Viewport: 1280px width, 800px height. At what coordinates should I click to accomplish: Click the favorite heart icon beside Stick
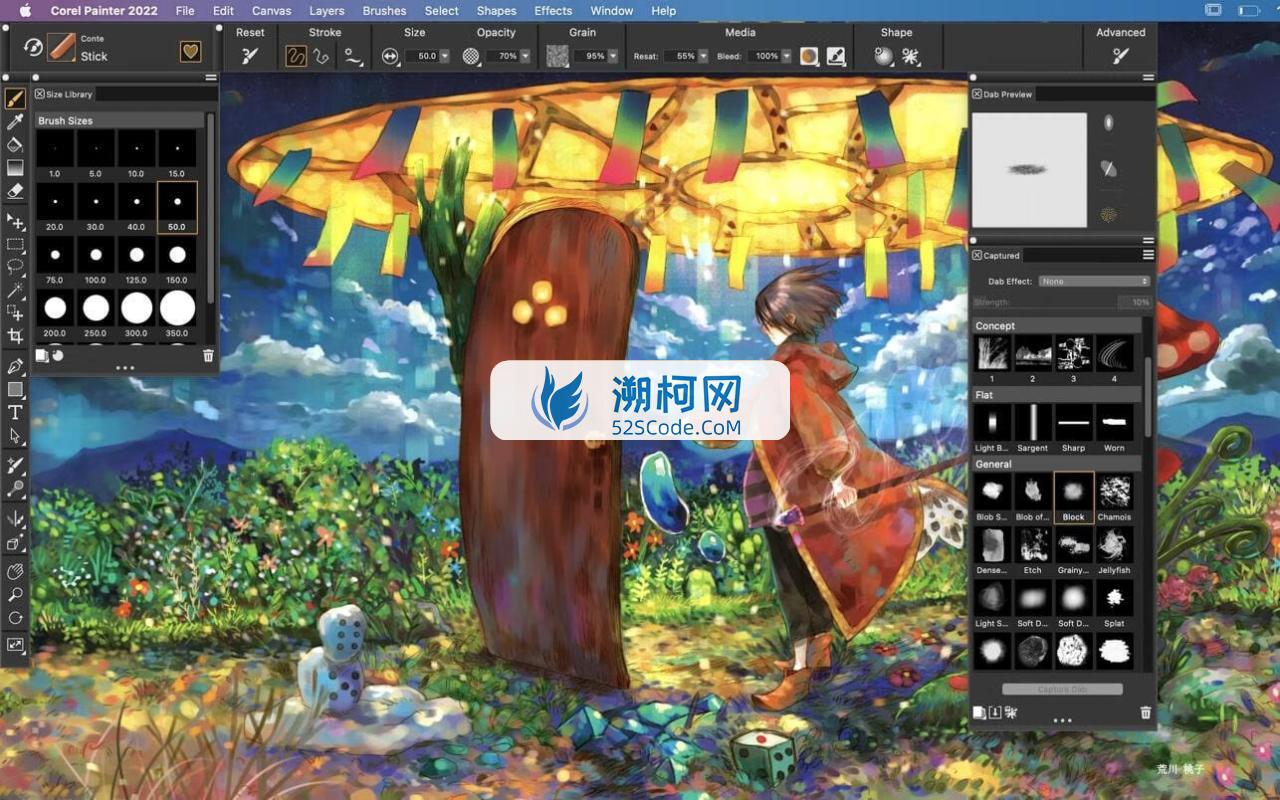[190, 51]
